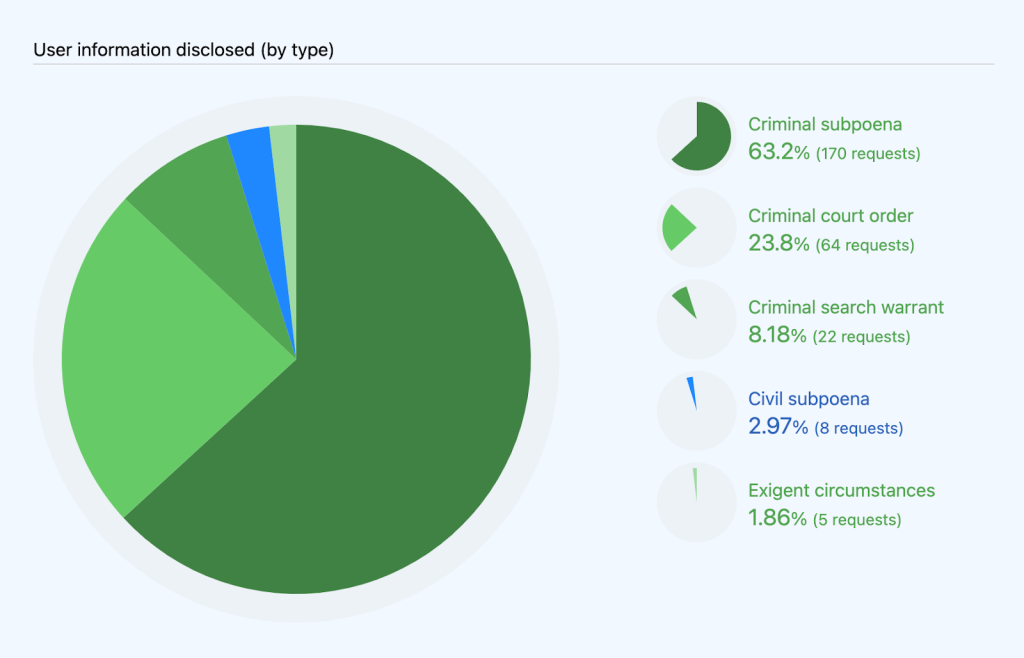The height and width of the screenshot is (658, 1024).
Task: Click the Criminal court order legend label
Action: 830,216
